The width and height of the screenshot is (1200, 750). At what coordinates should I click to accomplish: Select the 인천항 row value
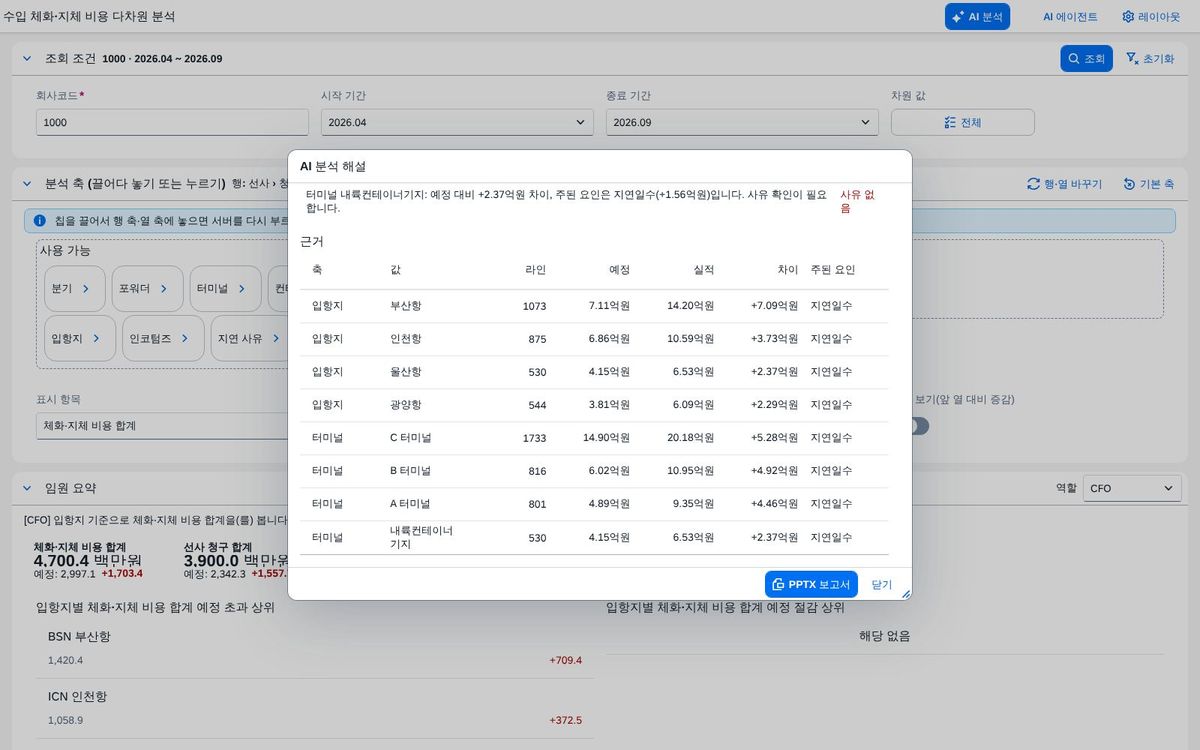coord(406,339)
